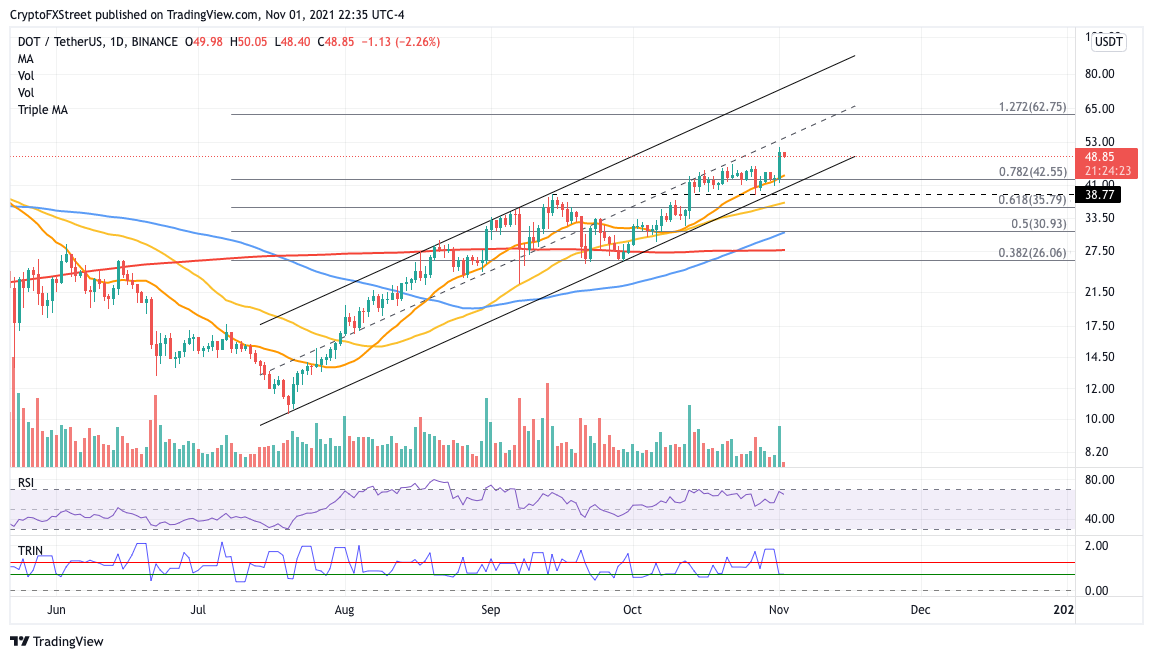1153x659 pixels.
Task: Click the Jun label on the time axis
Action: click(56, 610)
